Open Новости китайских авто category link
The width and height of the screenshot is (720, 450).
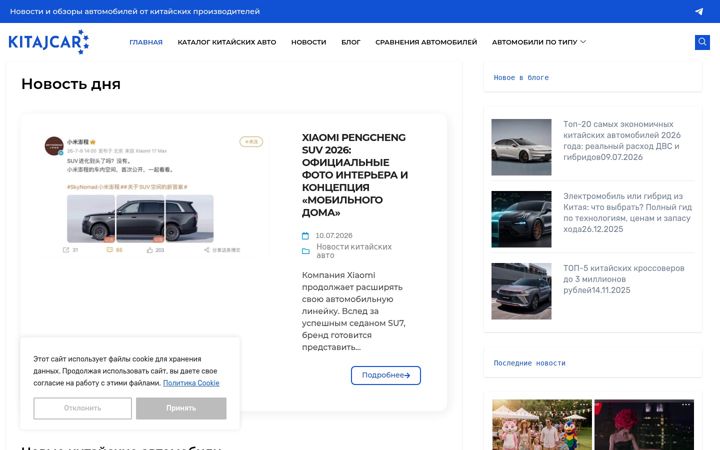354,251
